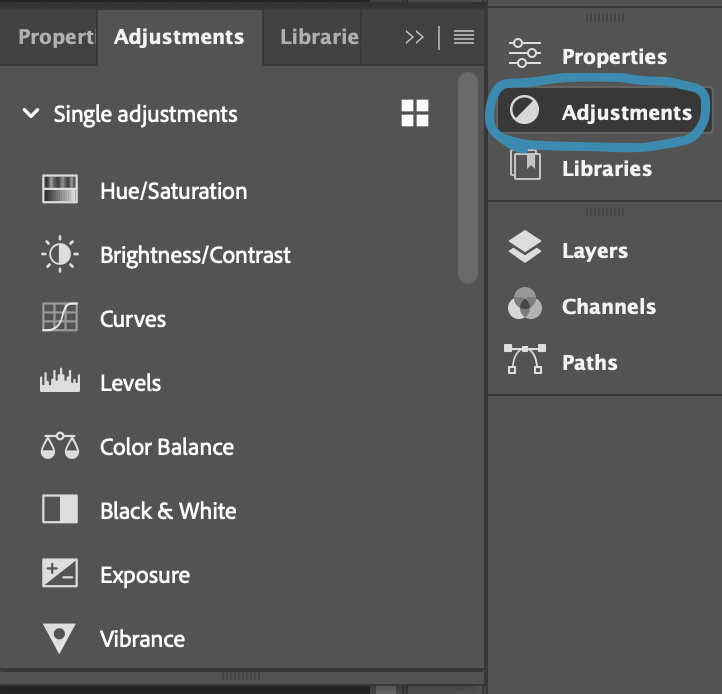Switch to the Properties tab

(56, 37)
